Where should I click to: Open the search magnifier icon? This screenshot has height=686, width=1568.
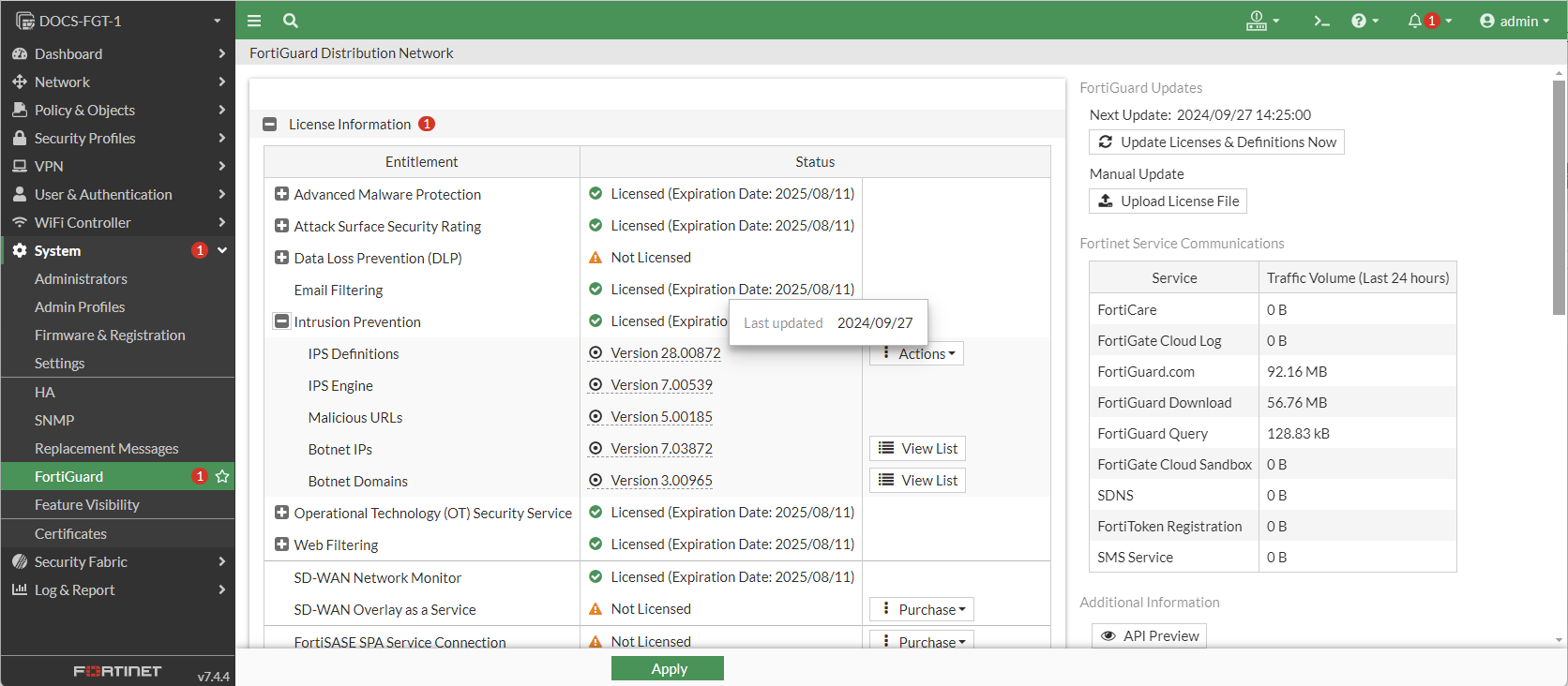coord(291,21)
